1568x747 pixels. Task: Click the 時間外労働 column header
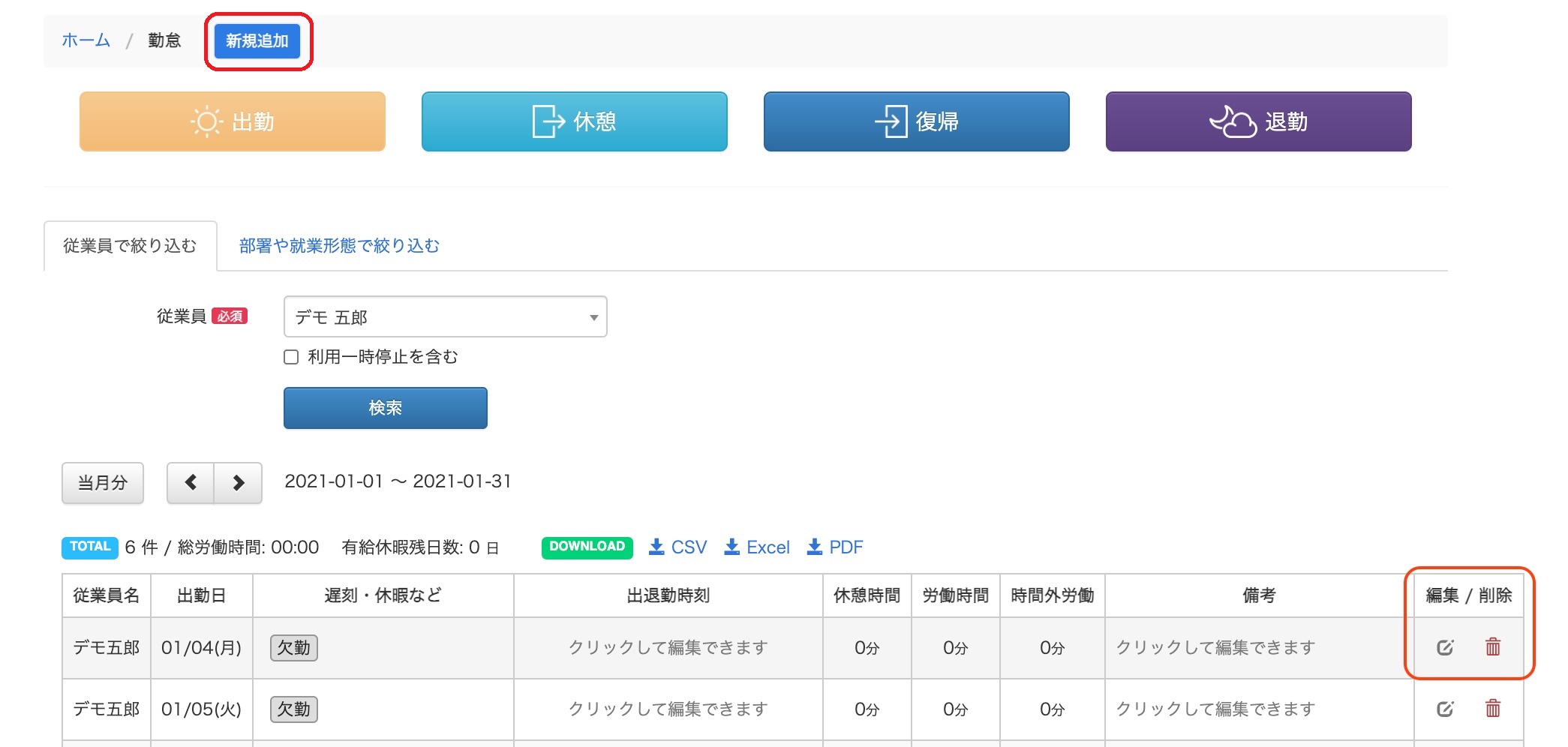coord(1053,595)
